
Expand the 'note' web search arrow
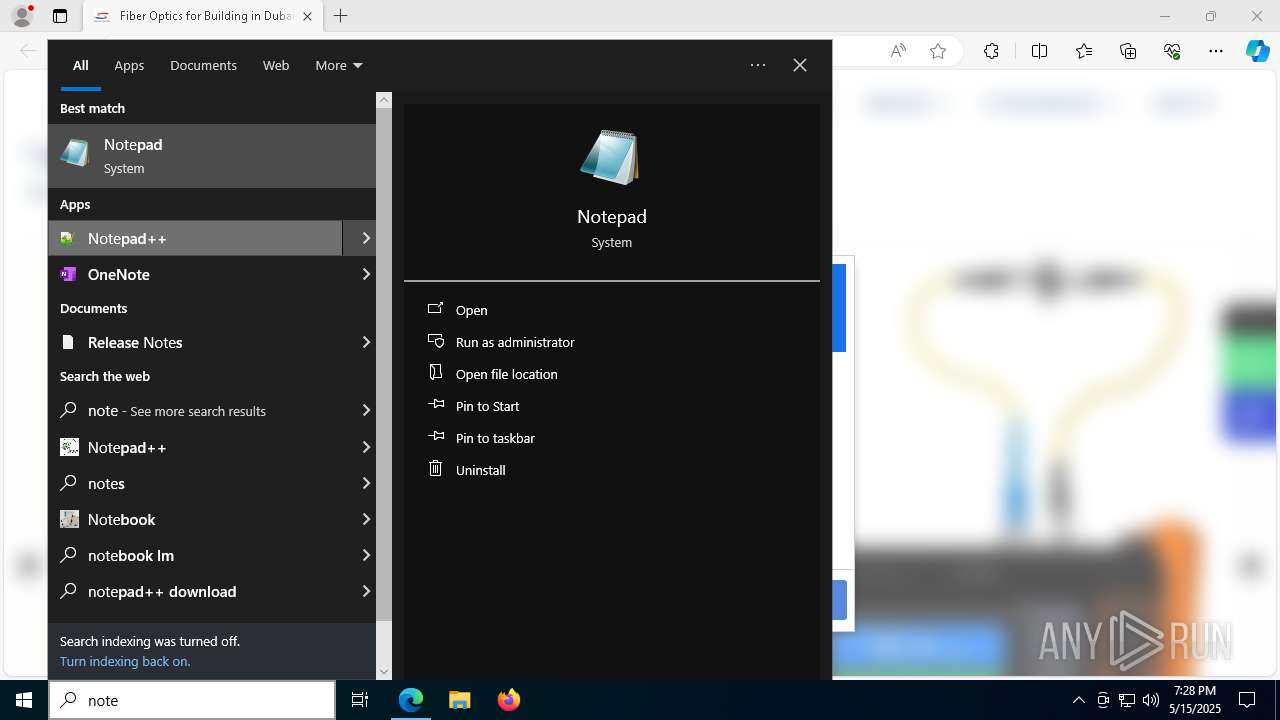click(x=365, y=410)
